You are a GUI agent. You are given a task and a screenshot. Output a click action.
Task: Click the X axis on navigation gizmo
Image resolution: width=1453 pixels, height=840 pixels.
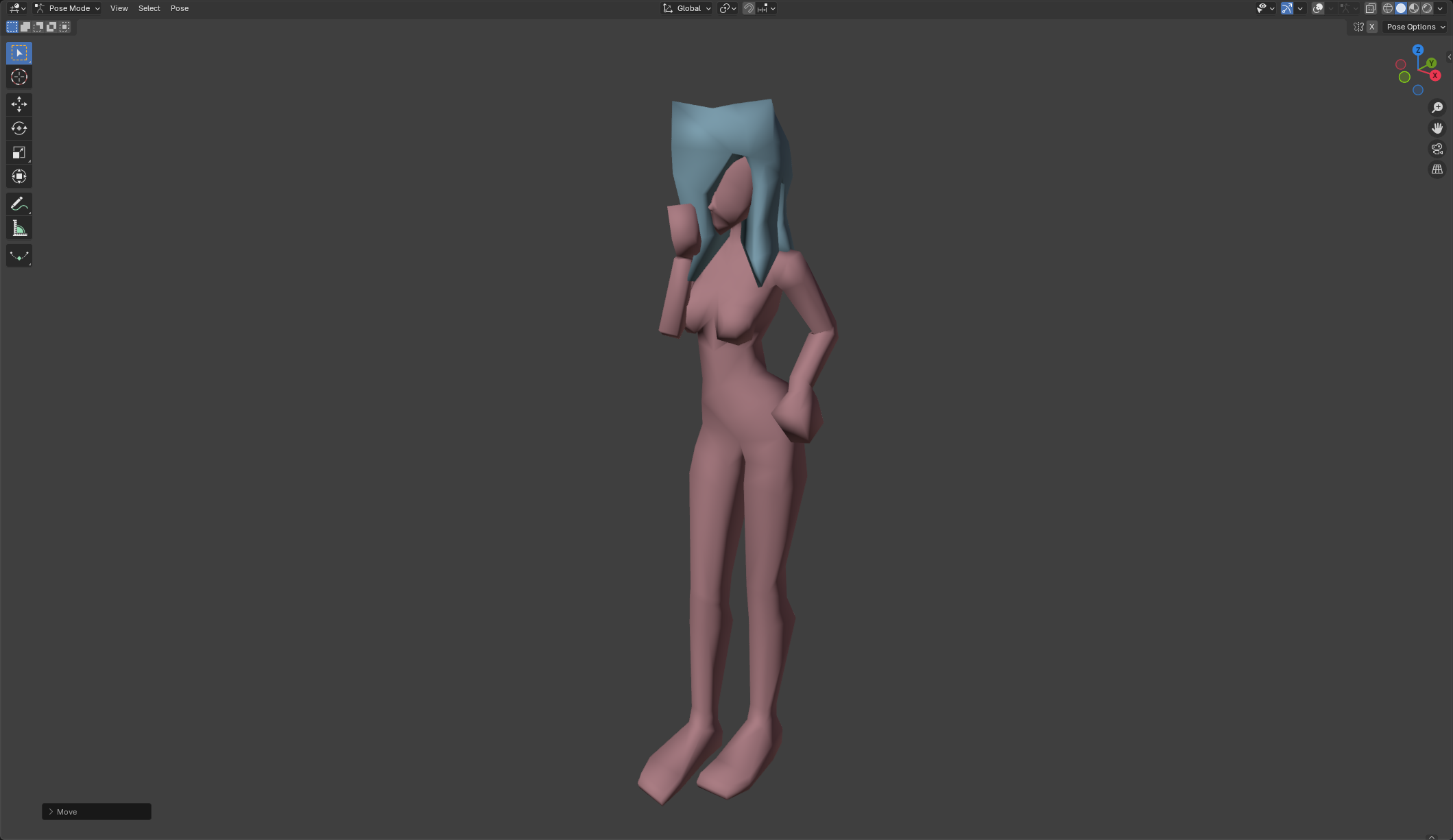pyautogui.click(x=1434, y=75)
